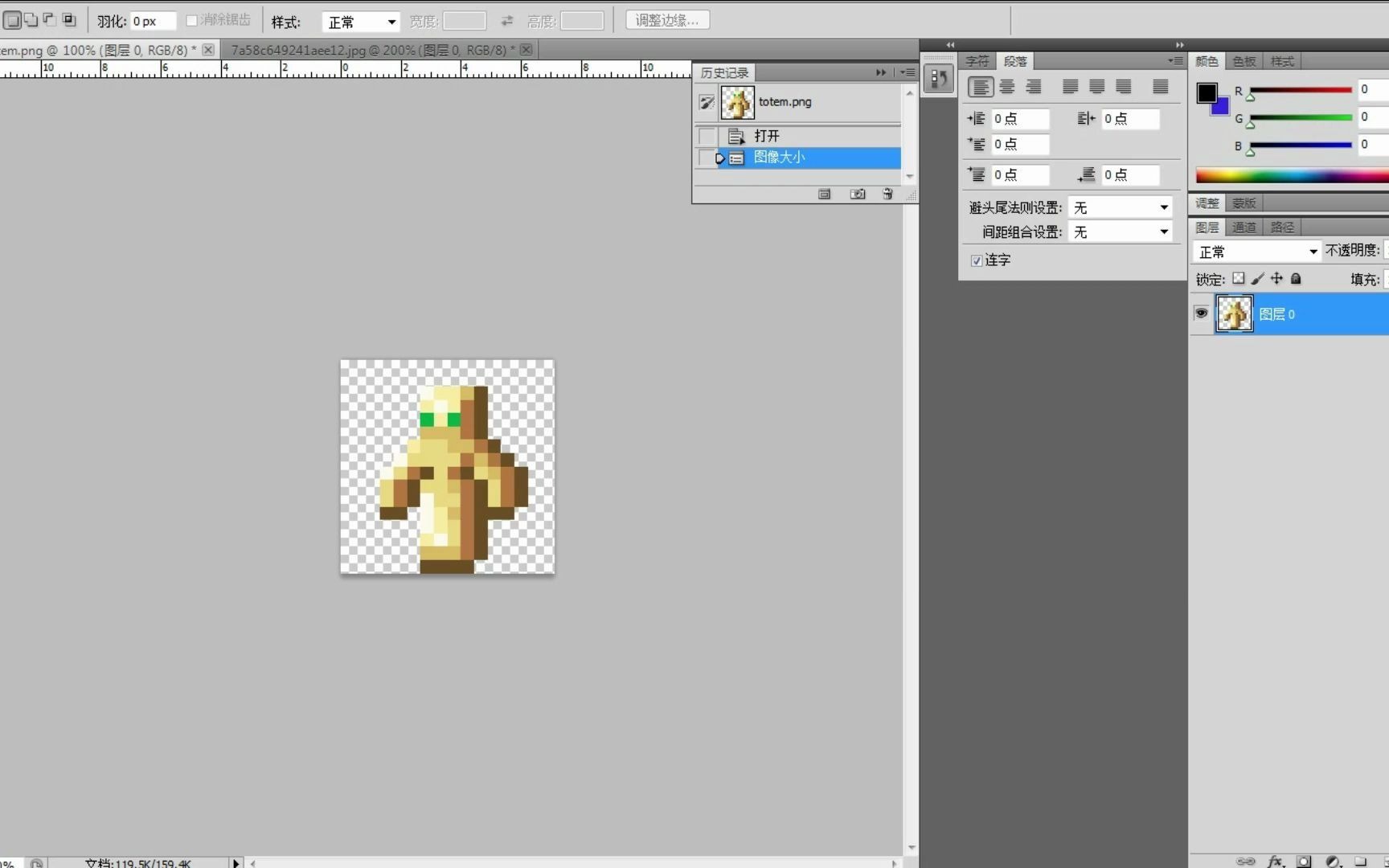Close the 7a58c649241aee12.jpg document tab

click(x=526, y=50)
